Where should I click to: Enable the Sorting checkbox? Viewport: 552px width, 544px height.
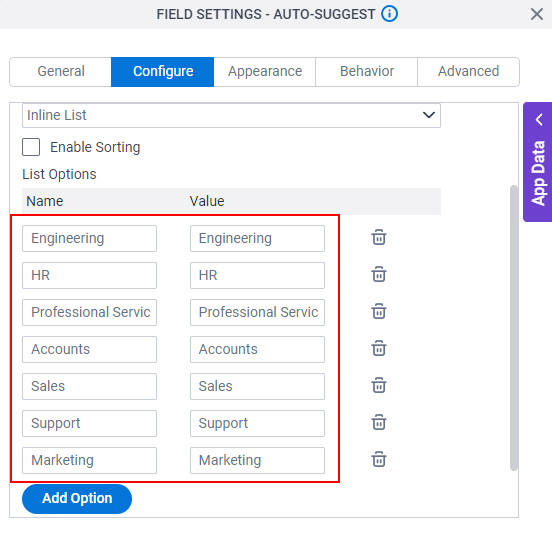(31, 147)
